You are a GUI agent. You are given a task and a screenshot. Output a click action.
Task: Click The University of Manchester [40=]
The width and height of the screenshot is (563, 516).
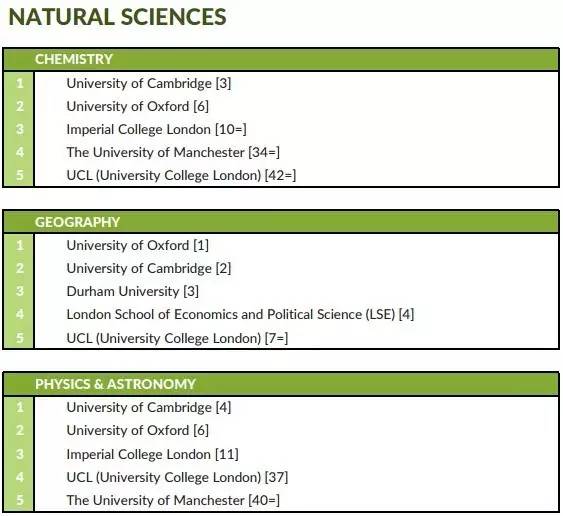[x=173, y=500]
